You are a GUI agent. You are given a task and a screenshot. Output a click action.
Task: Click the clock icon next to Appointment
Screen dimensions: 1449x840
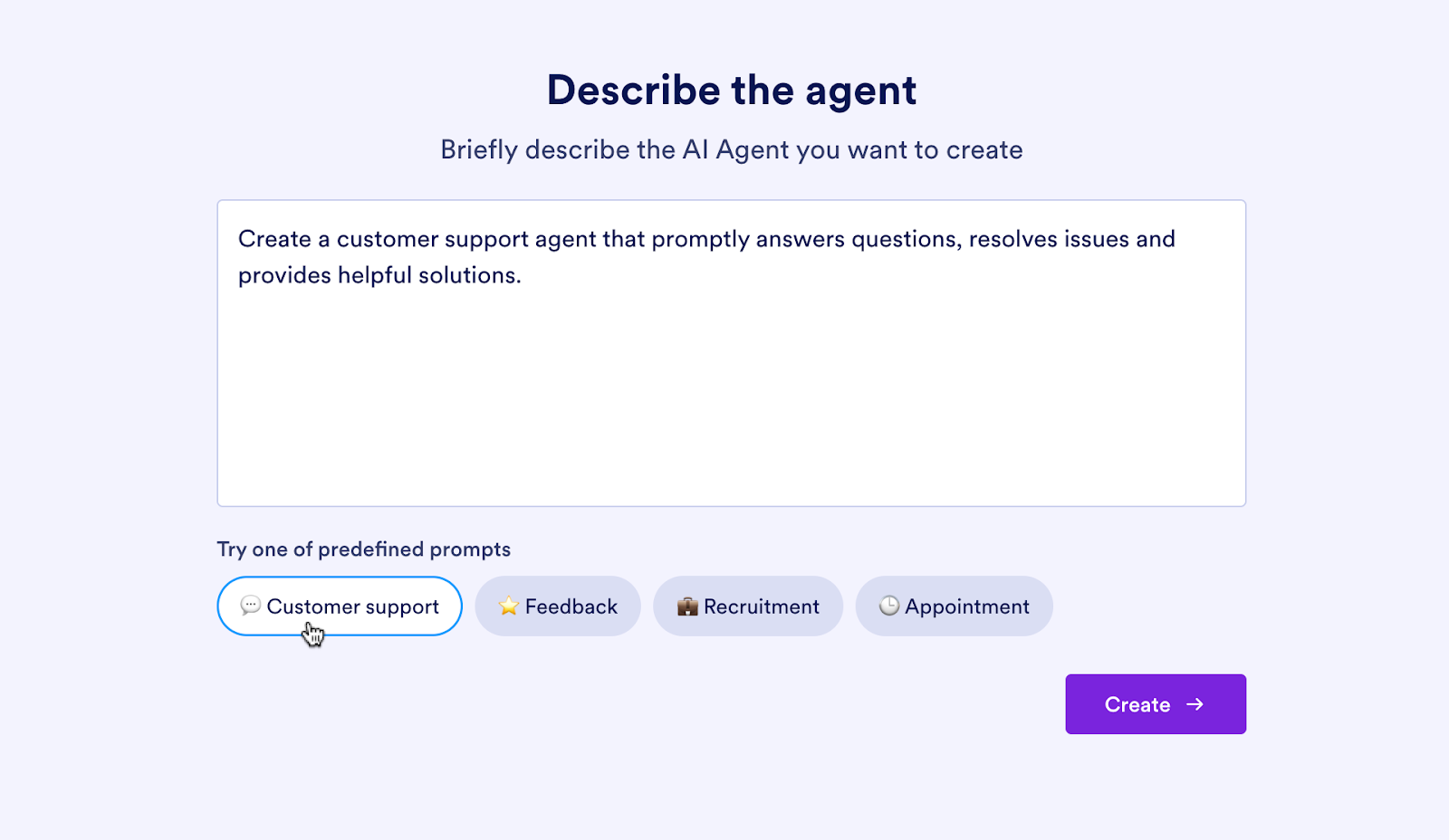(889, 606)
